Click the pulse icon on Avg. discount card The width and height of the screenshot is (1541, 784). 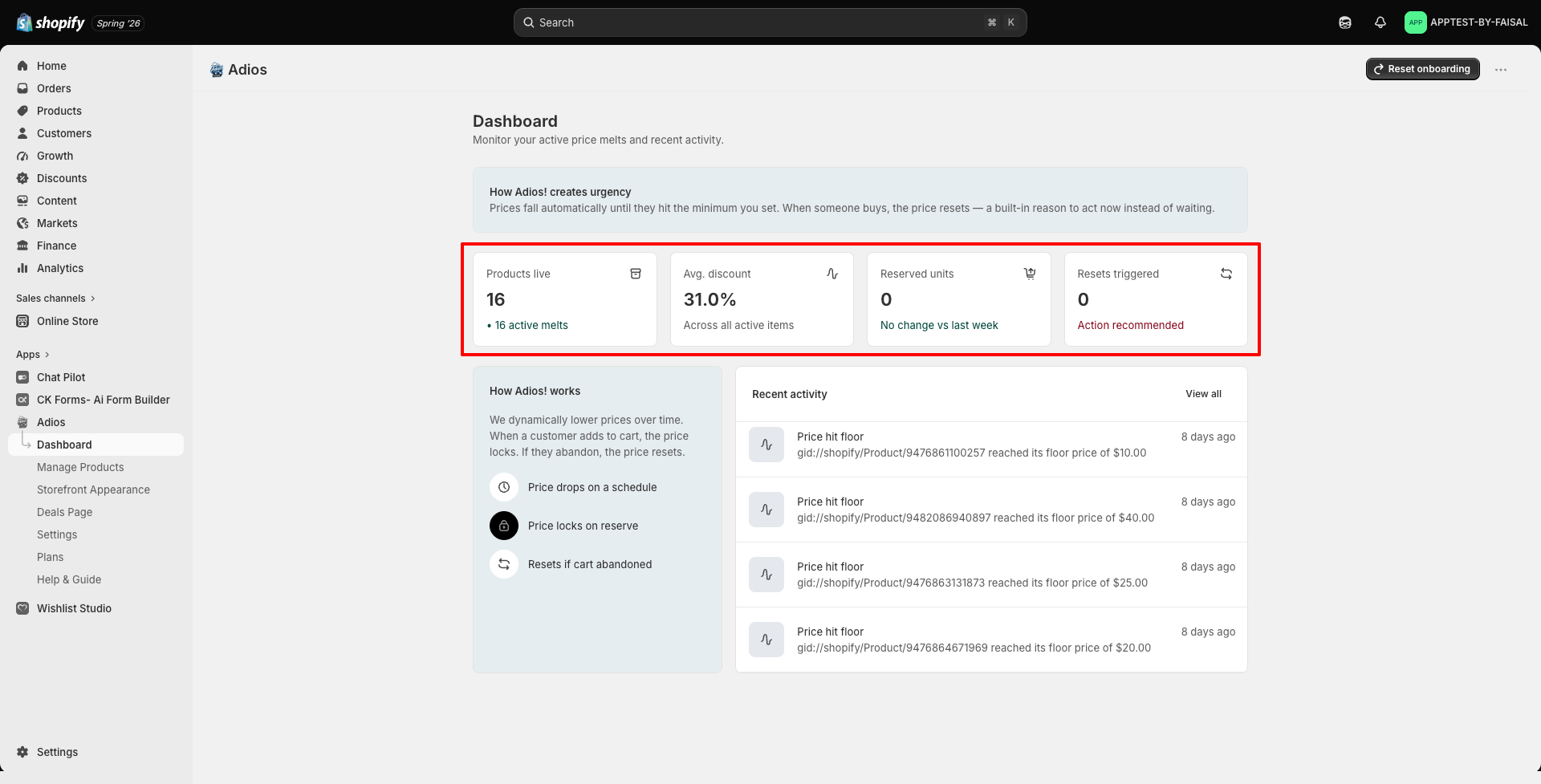(x=832, y=274)
